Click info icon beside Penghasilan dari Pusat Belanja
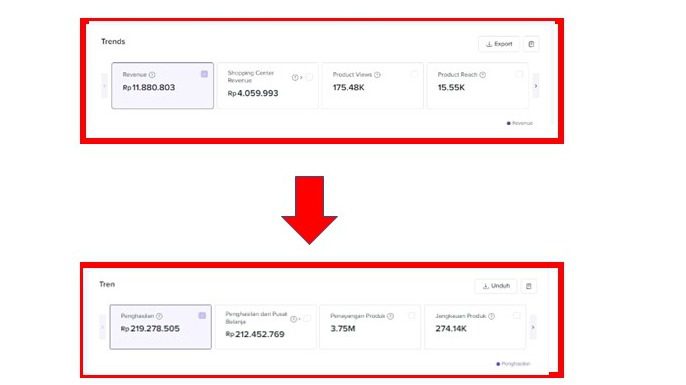 (294, 319)
